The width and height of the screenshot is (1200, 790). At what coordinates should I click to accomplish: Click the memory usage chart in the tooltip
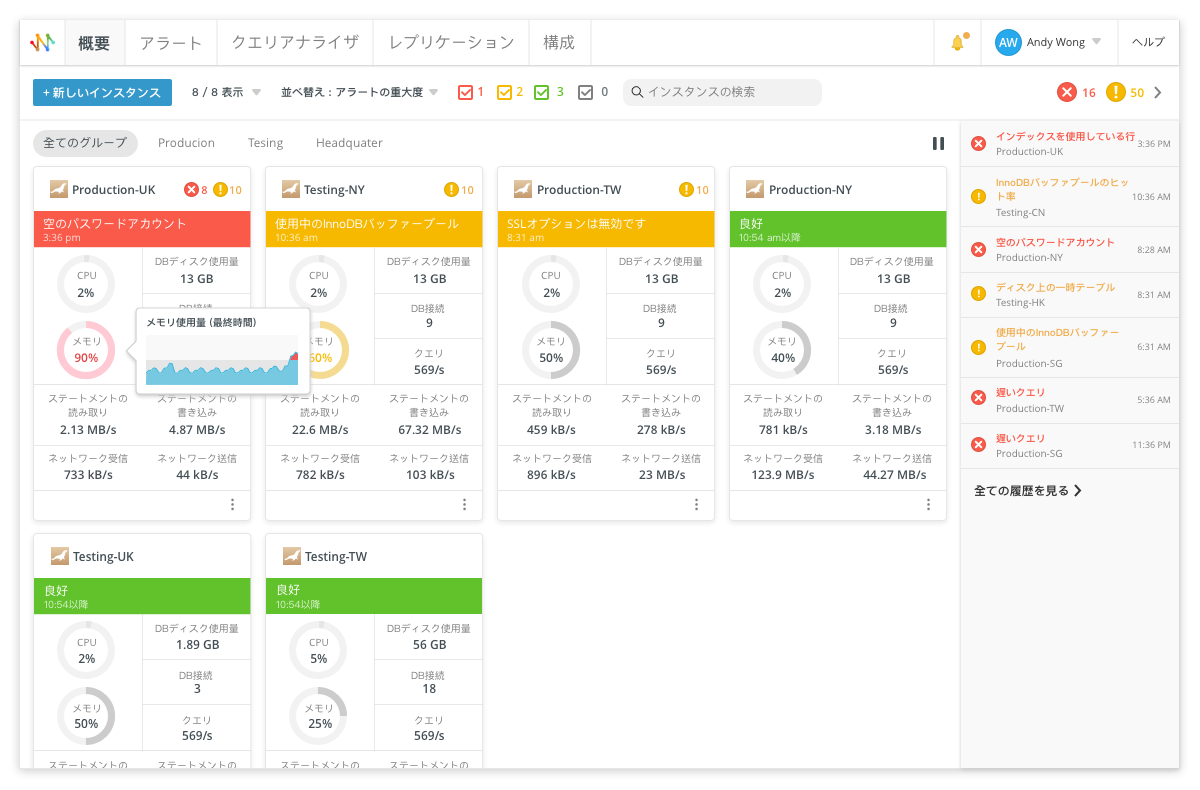pos(222,360)
